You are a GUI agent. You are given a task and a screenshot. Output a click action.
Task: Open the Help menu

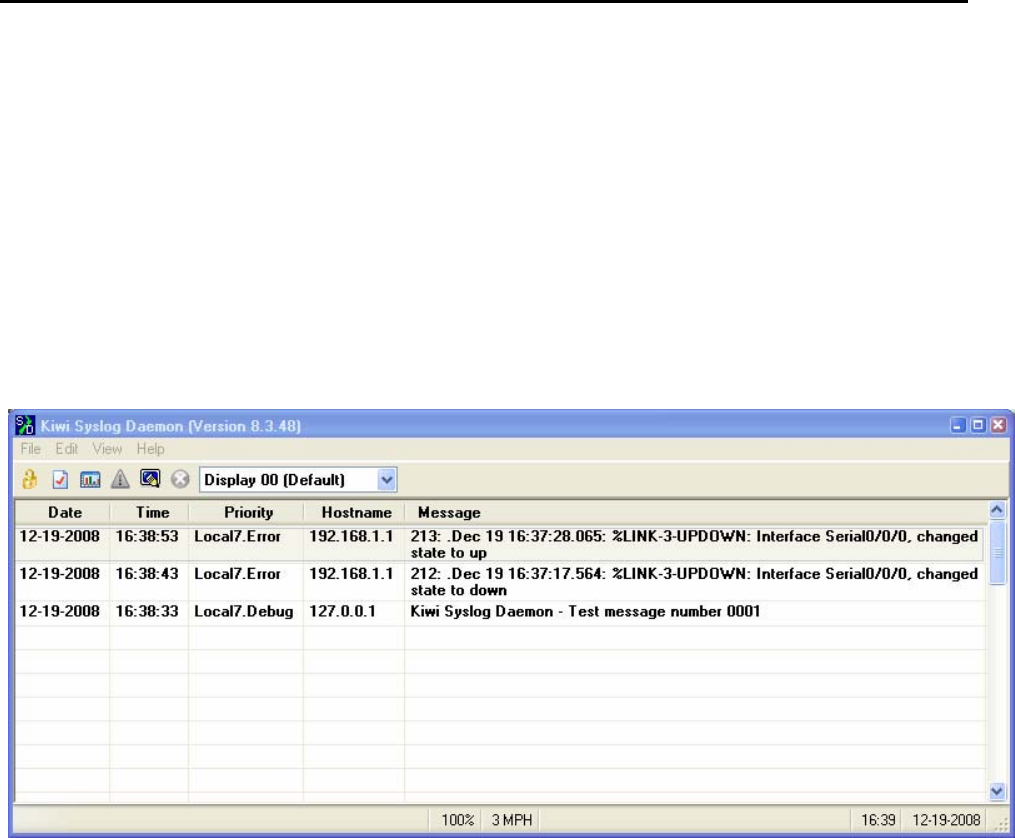point(150,448)
